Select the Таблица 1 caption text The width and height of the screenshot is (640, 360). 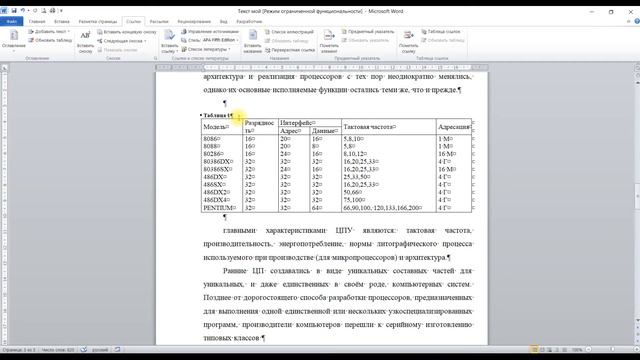tap(217, 115)
